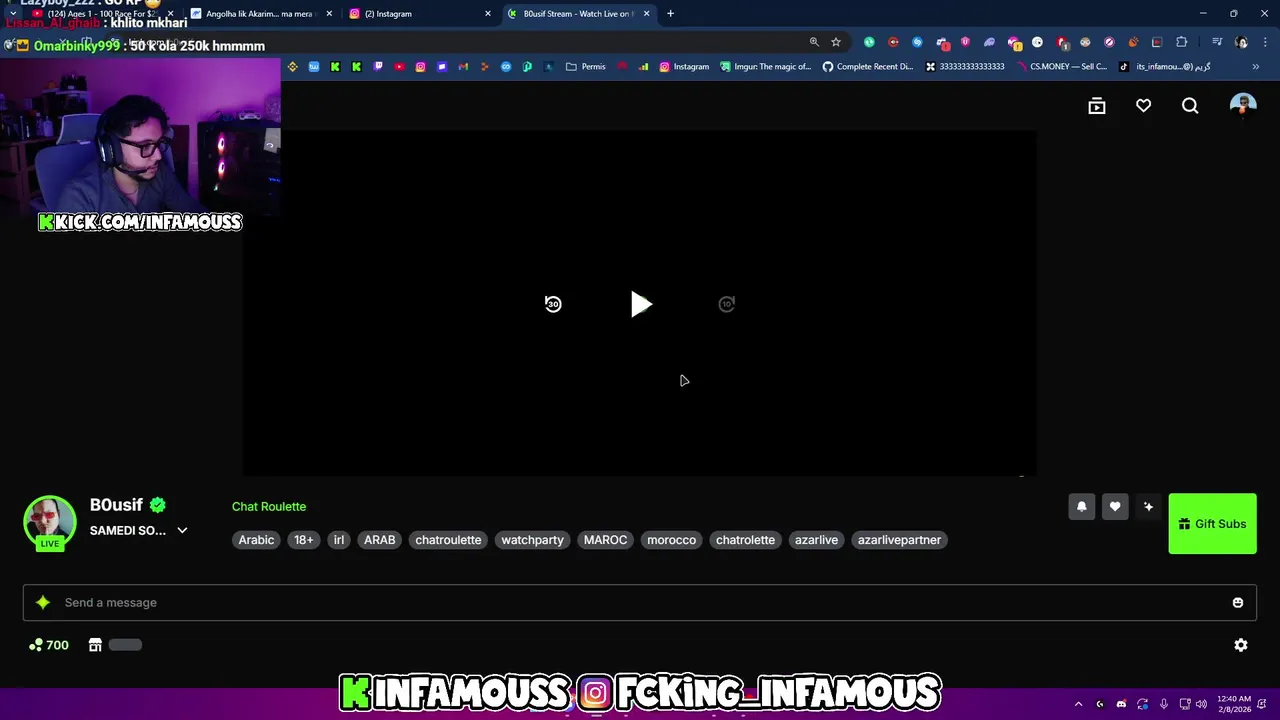Select the chatroulette tag
The image size is (1280, 720).
click(448, 540)
